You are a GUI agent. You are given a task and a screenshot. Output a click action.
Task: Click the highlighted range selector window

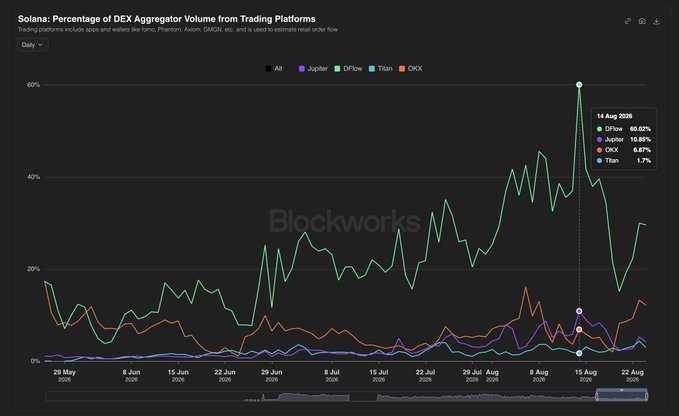(x=622, y=395)
